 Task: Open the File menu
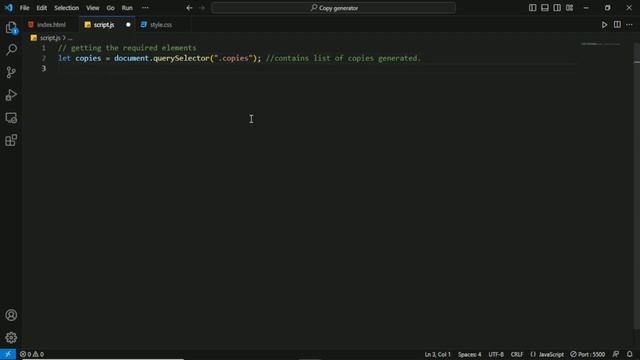coord(24,8)
